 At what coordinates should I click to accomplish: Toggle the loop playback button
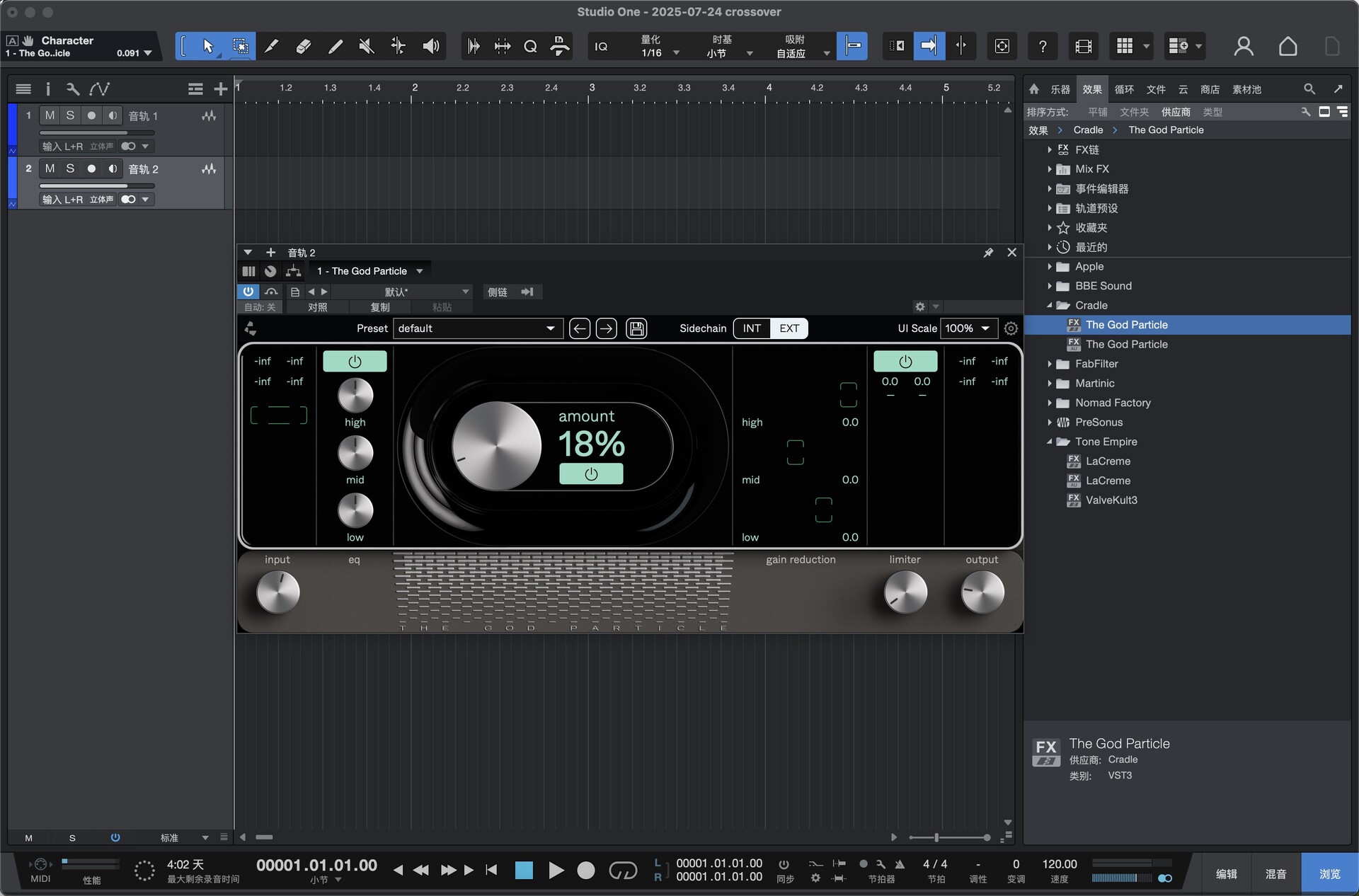pyautogui.click(x=623, y=870)
